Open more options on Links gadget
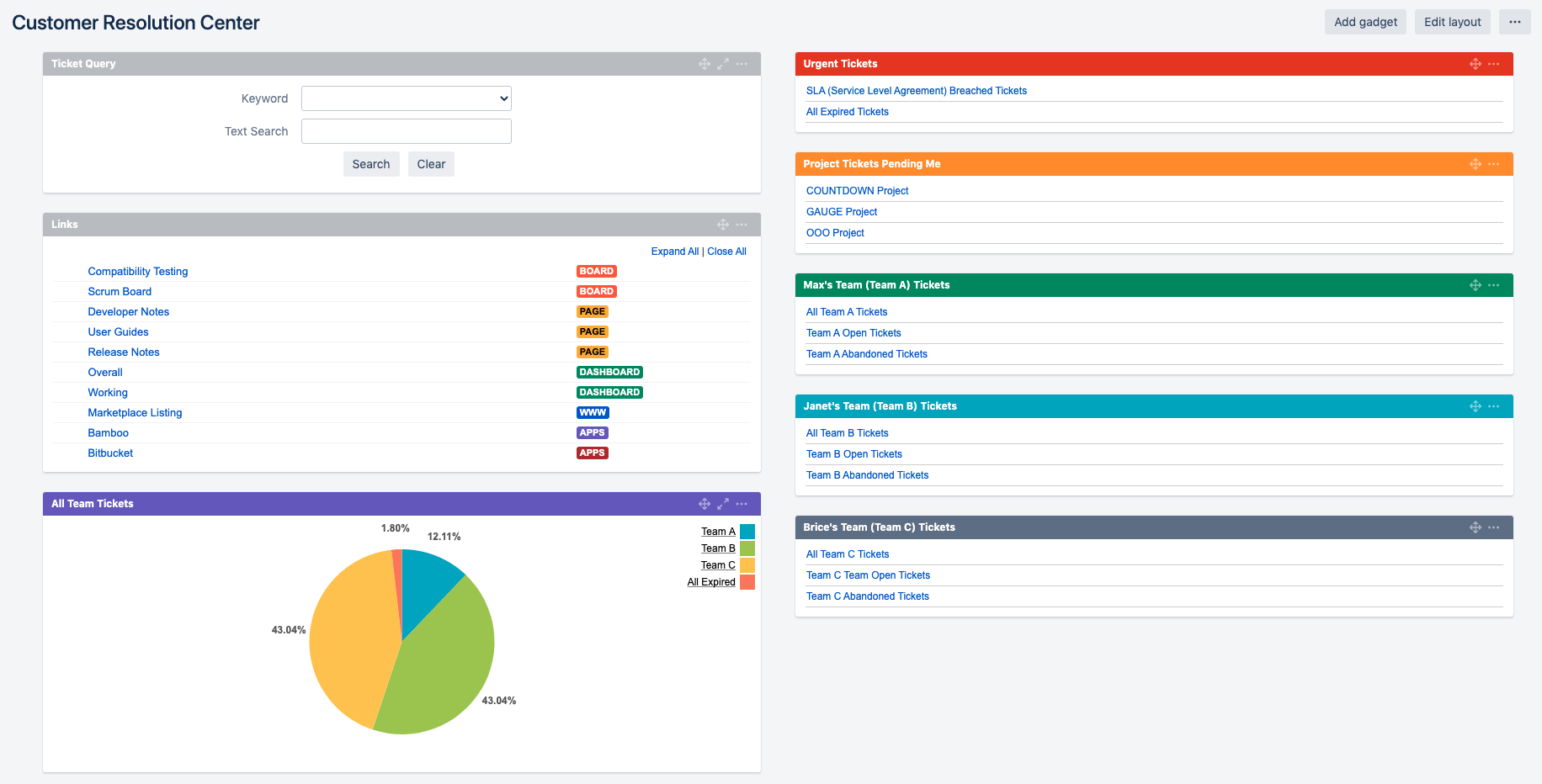This screenshot has width=1542, height=784. pos(742,225)
